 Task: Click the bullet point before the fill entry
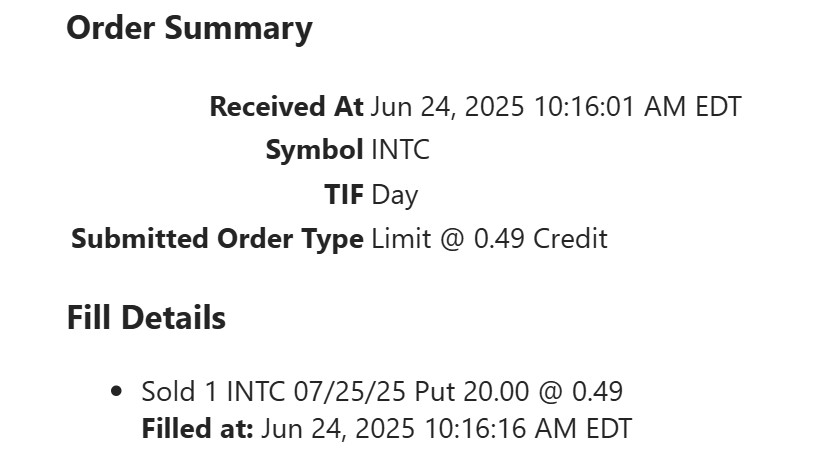tap(118, 392)
